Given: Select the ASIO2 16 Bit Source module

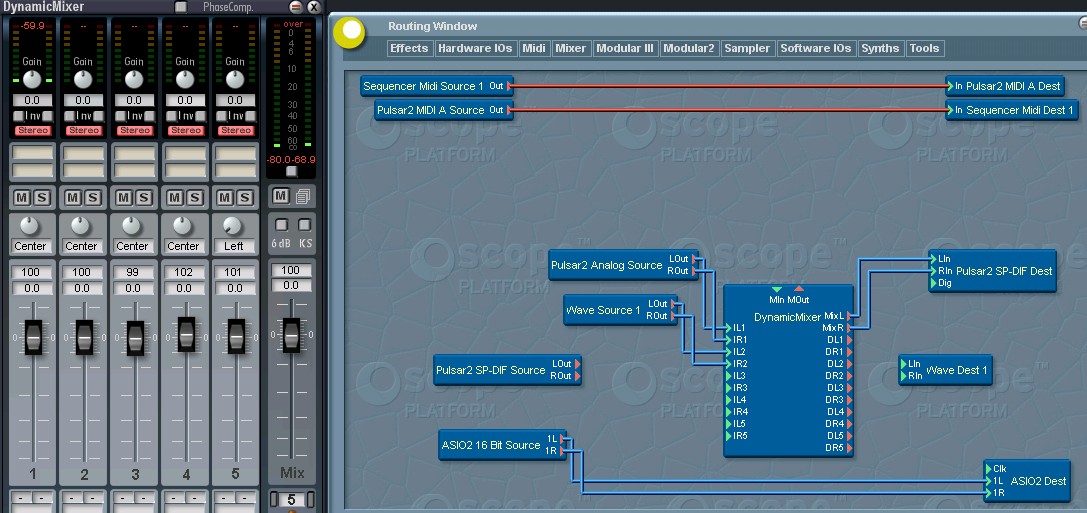Looking at the screenshot, I should 503,445.
